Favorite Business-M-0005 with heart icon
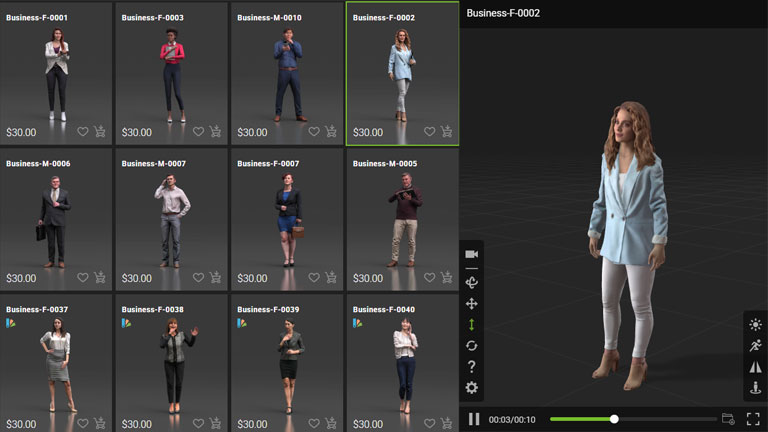 tap(430, 278)
